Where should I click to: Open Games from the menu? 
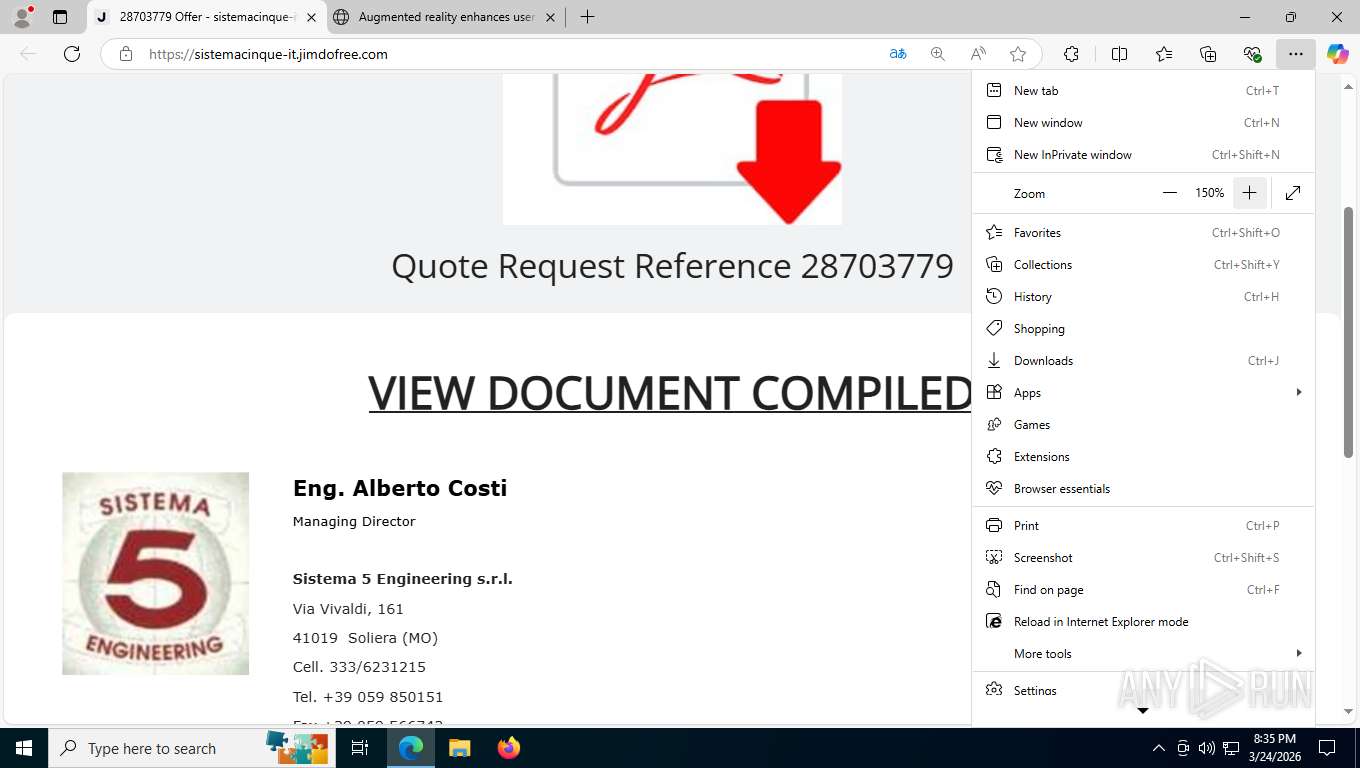[x=1143, y=424]
